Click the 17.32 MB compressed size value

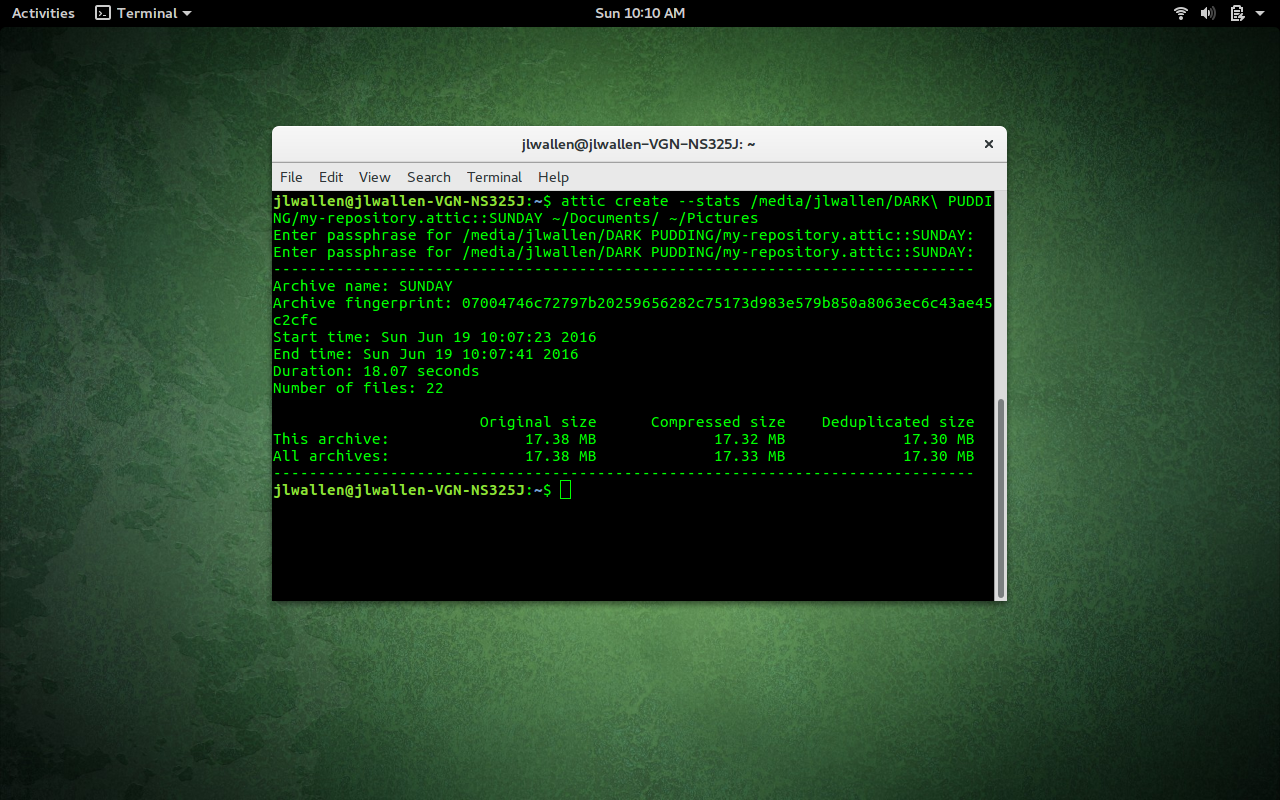[750, 439]
